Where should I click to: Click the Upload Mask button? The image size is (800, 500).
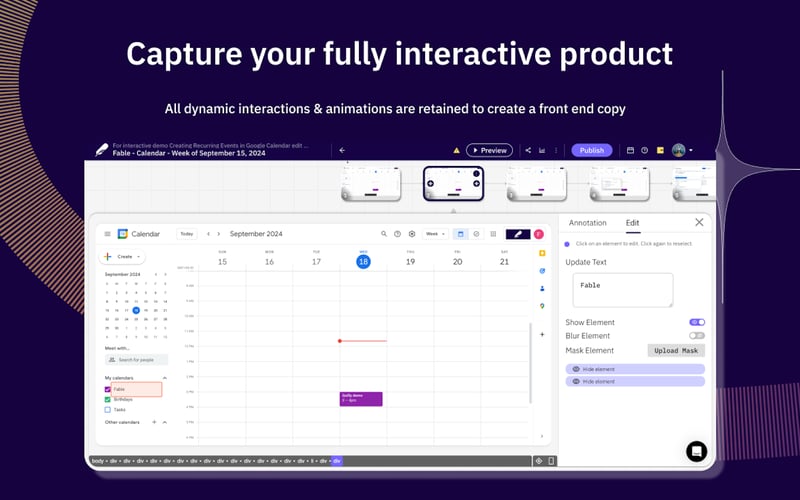[676, 351]
